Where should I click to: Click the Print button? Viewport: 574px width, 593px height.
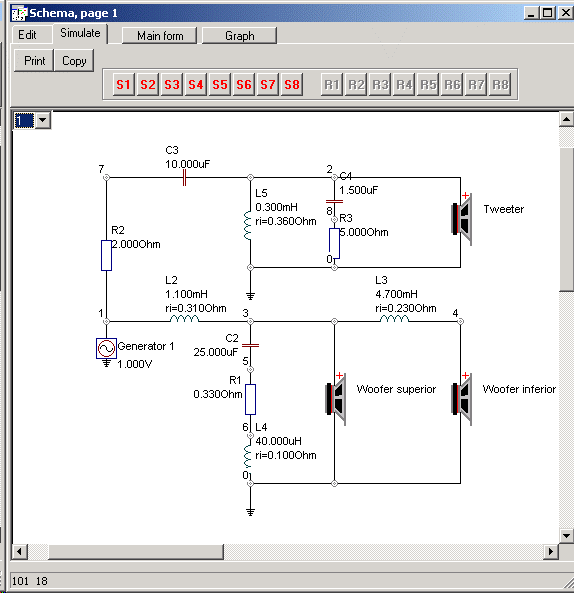(34, 61)
